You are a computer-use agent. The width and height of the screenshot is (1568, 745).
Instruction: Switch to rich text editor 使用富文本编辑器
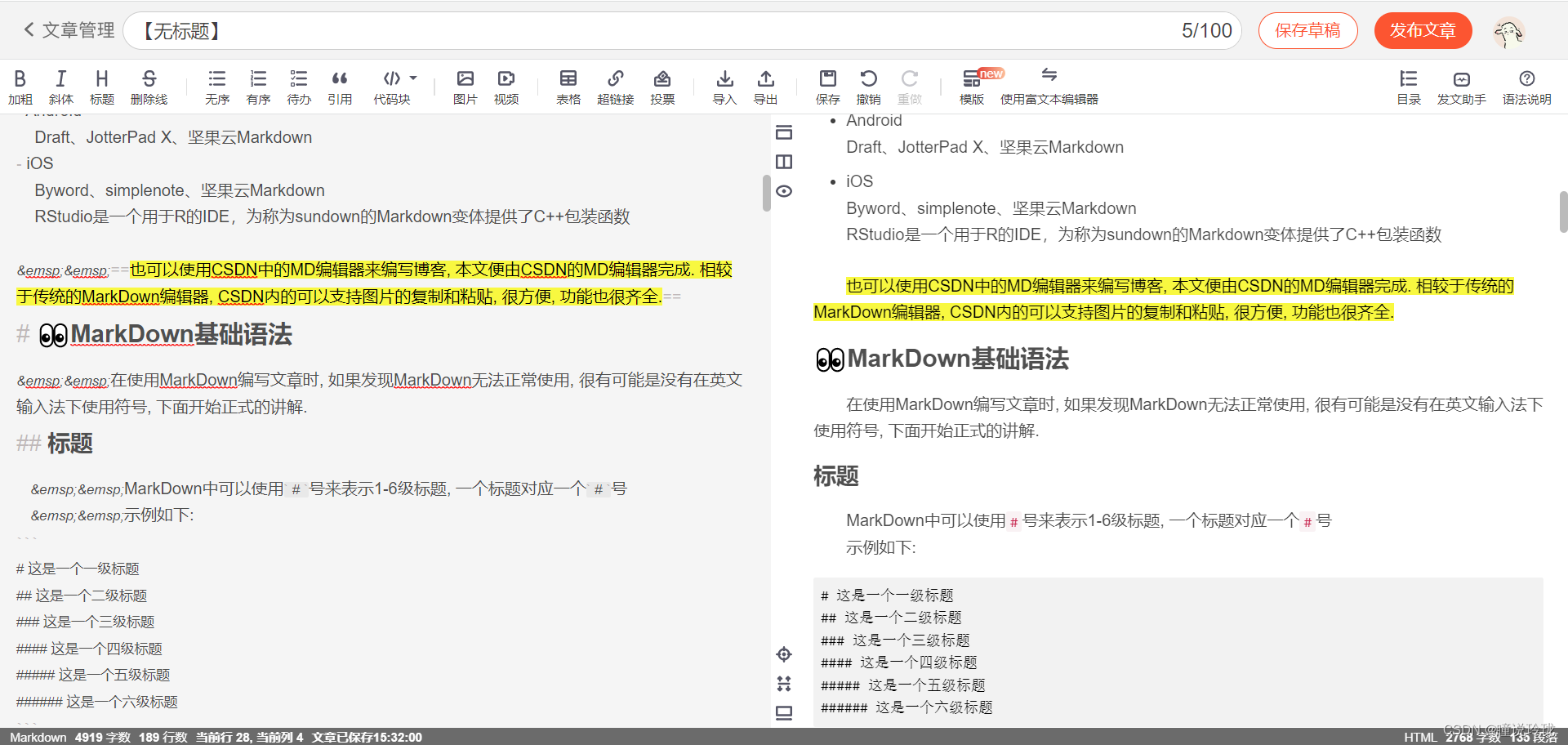coord(1049,87)
